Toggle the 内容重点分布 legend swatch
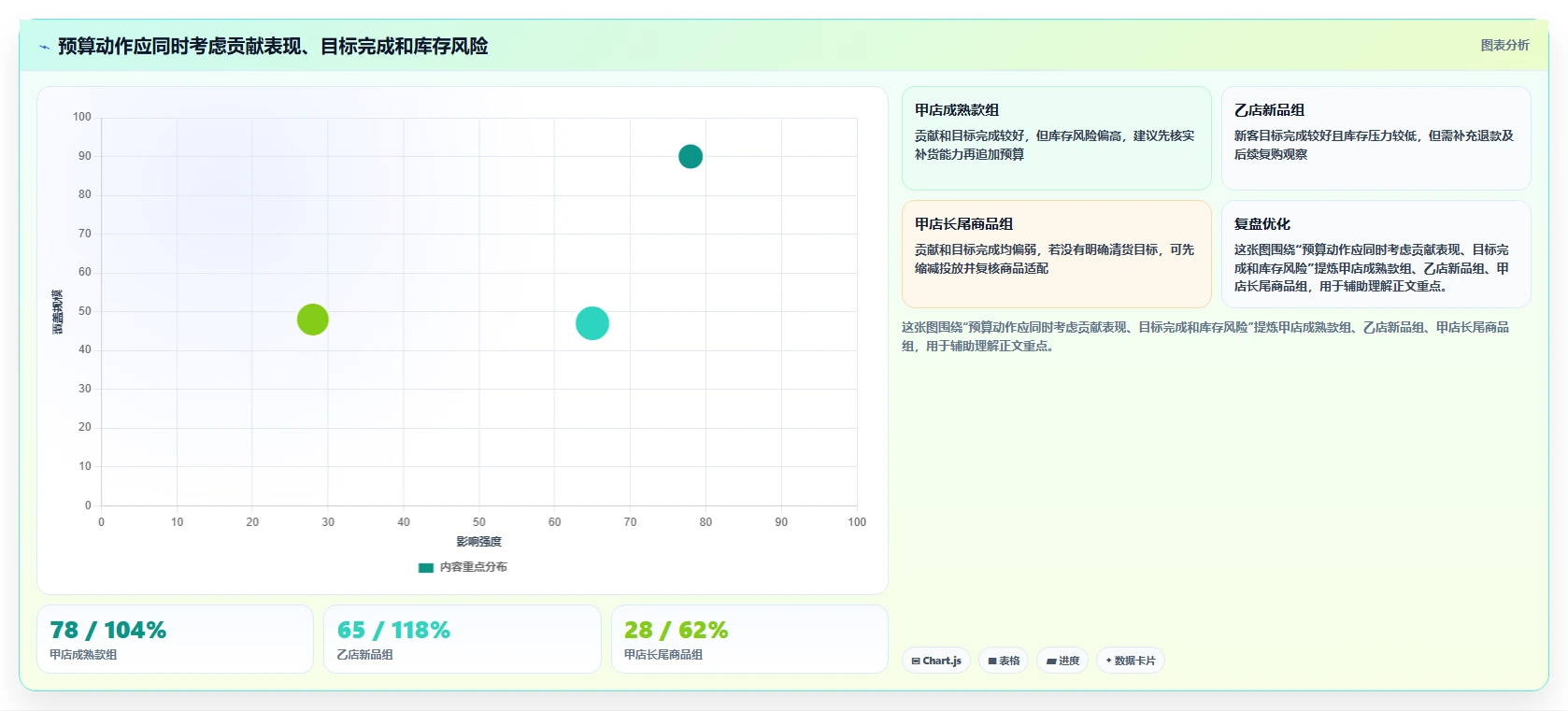This screenshot has width=1568, height=711. [x=426, y=567]
